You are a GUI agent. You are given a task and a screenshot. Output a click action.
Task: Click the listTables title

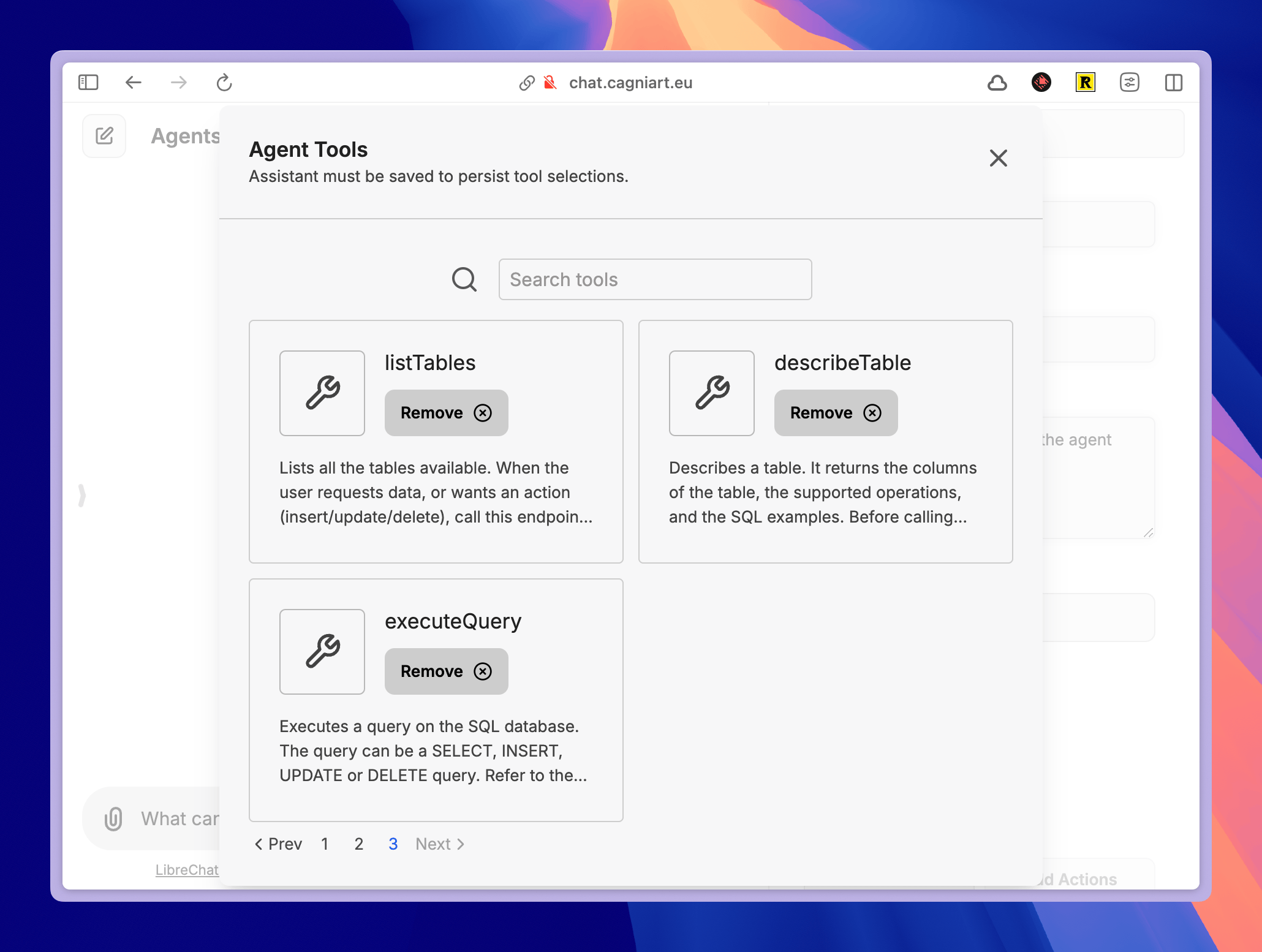coord(430,363)
